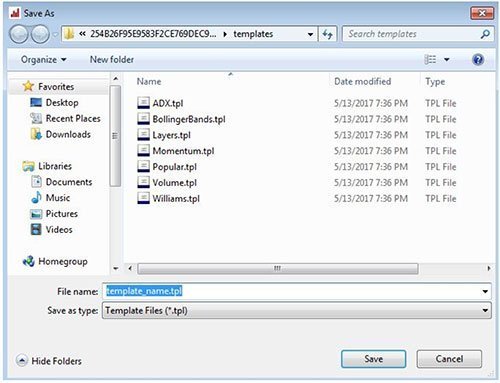500x383 pixels.
Task: Sort by Date modified column header
Action: [x=363, y=81]
